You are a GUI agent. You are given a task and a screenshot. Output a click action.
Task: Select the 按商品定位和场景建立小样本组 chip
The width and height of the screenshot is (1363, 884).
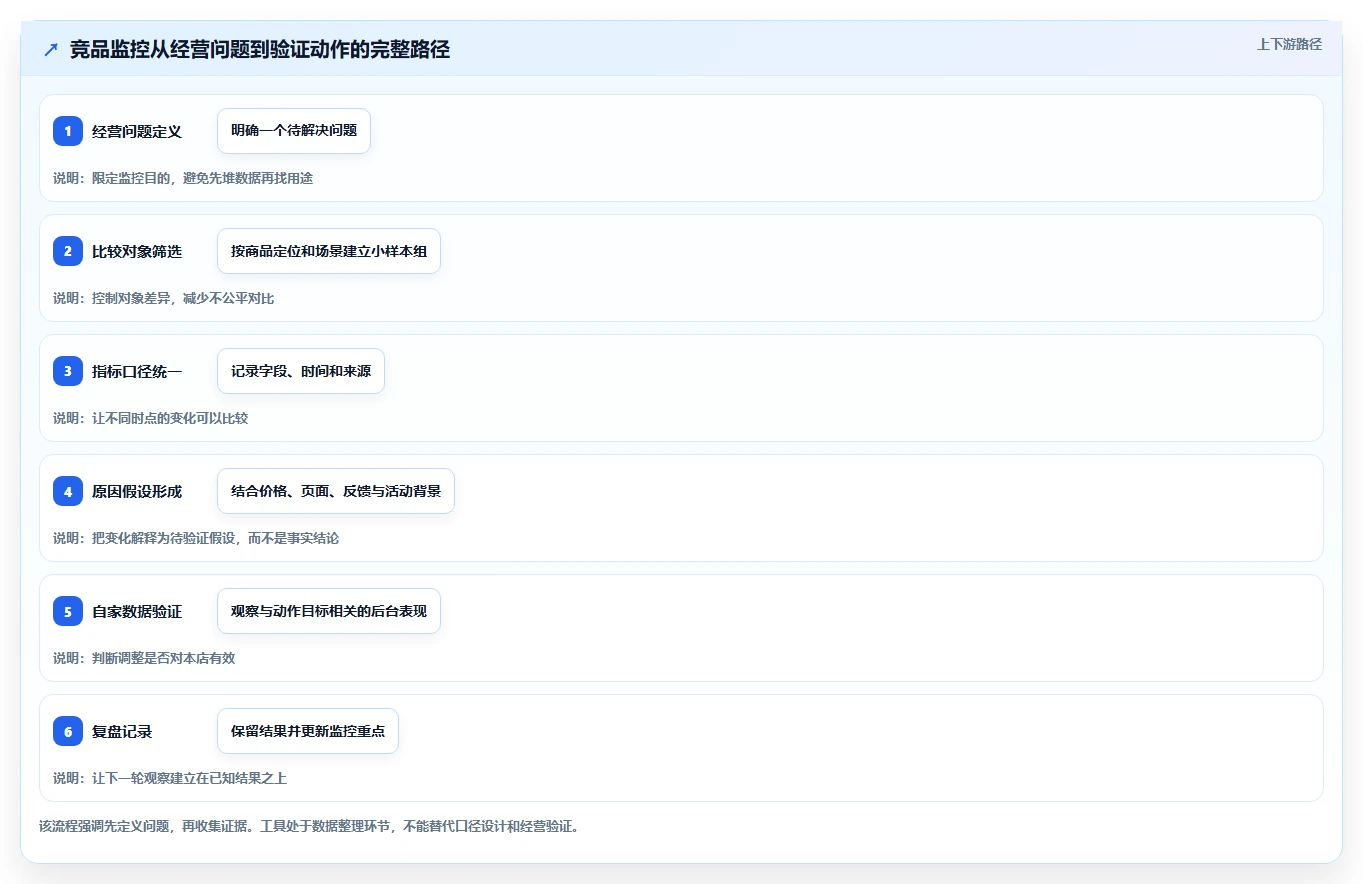(329, 251)
